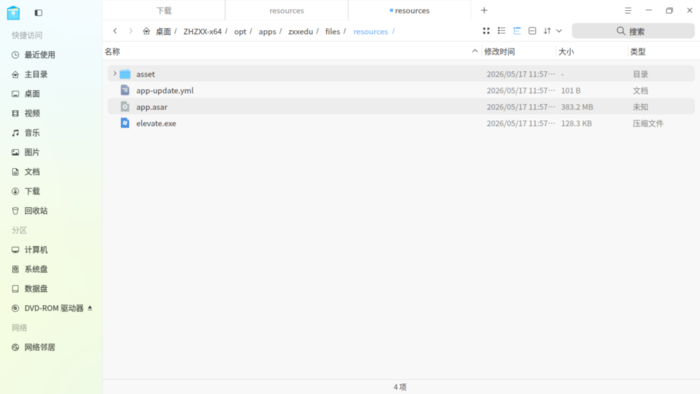Image resolution: width=700 pixels, height=394 pixels.
Task: Switch to list view
Action: tap(501, 31)
